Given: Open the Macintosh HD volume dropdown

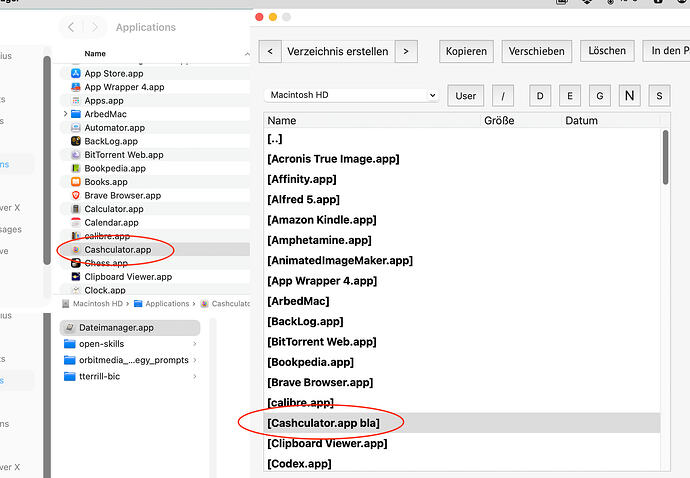Looking at the screenshot, I should coord(352,95).
